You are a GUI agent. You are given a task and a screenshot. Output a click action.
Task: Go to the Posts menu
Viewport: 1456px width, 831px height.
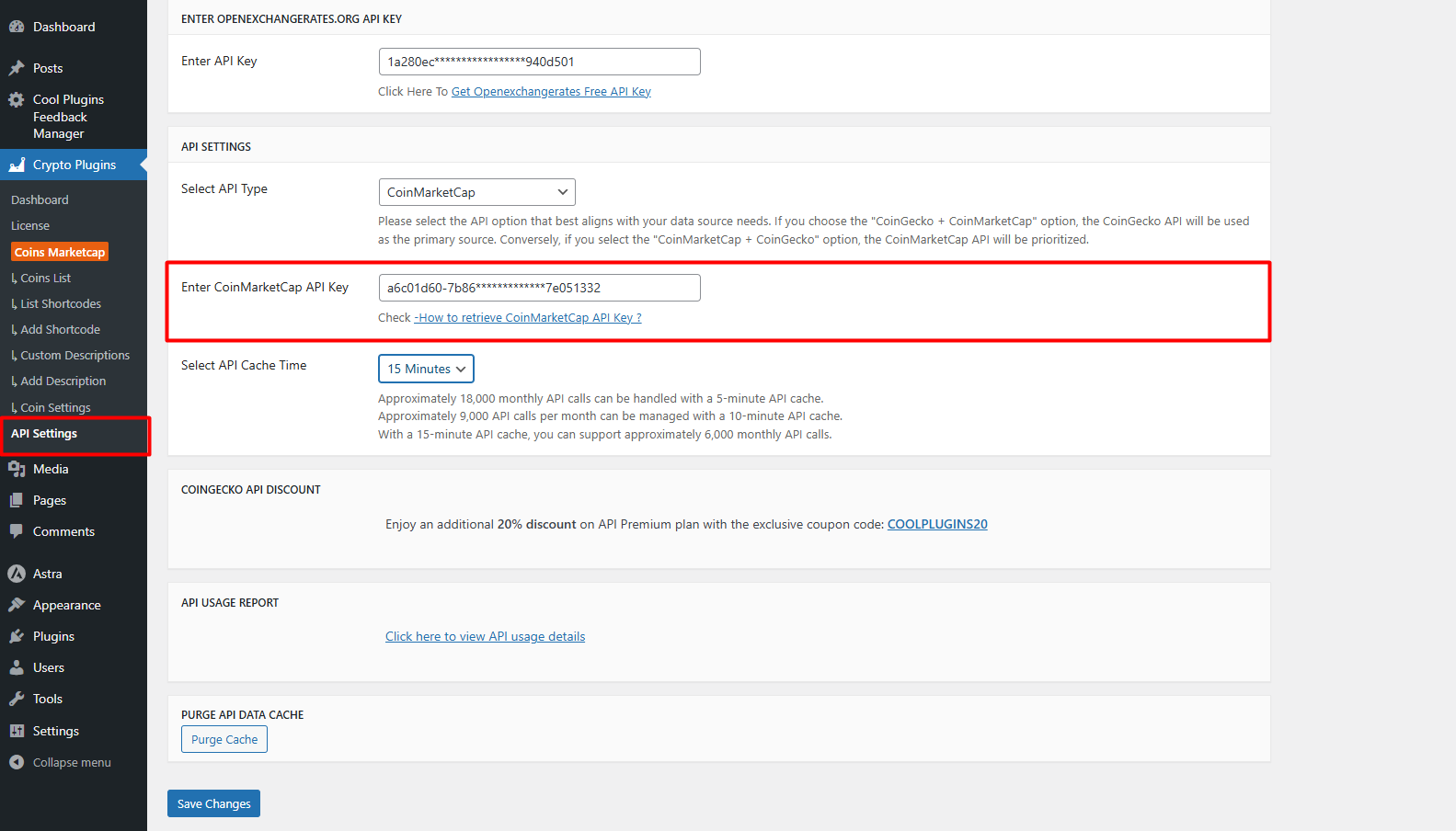(x=48, y=68)
